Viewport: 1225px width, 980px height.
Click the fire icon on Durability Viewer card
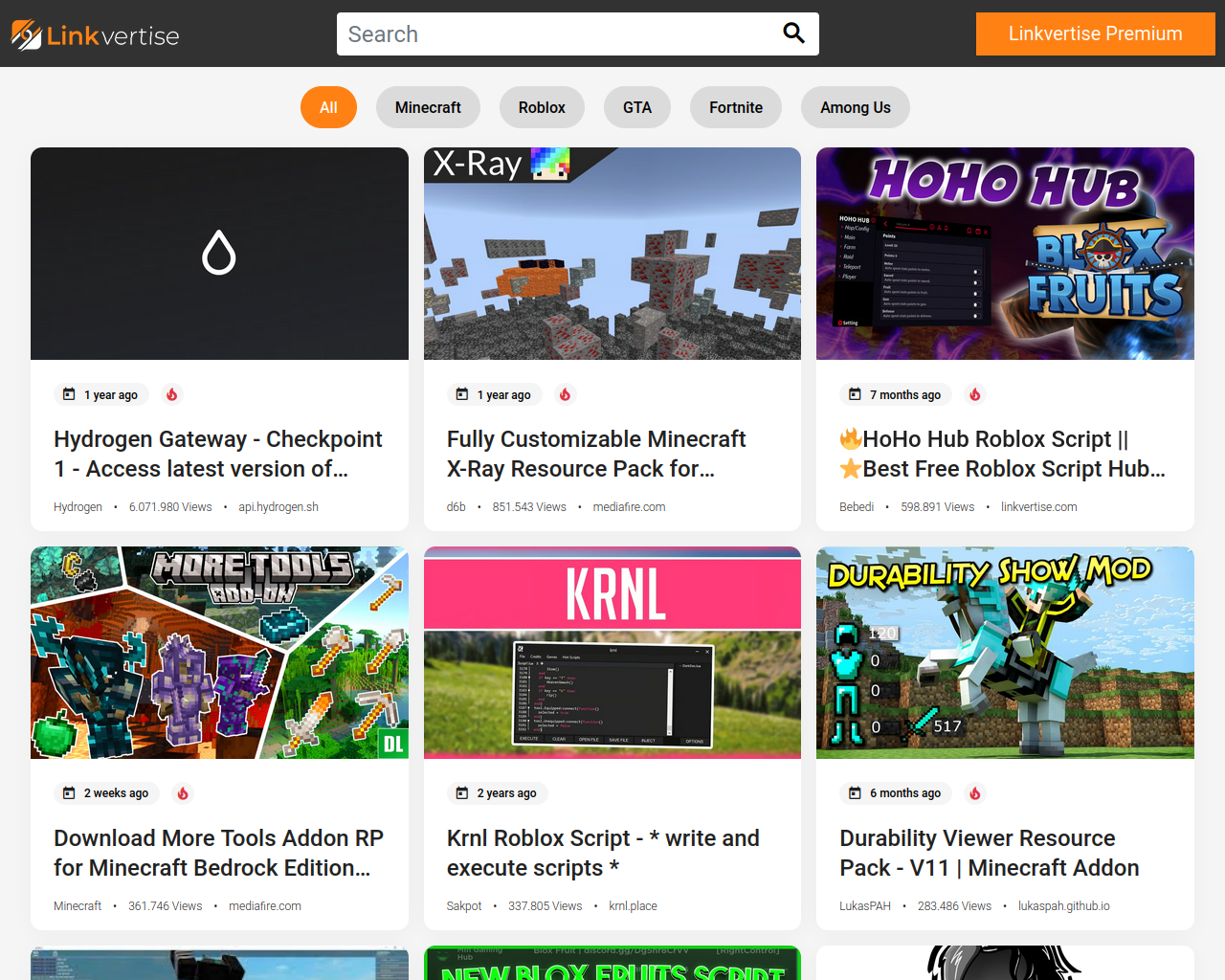pos(975,793)
